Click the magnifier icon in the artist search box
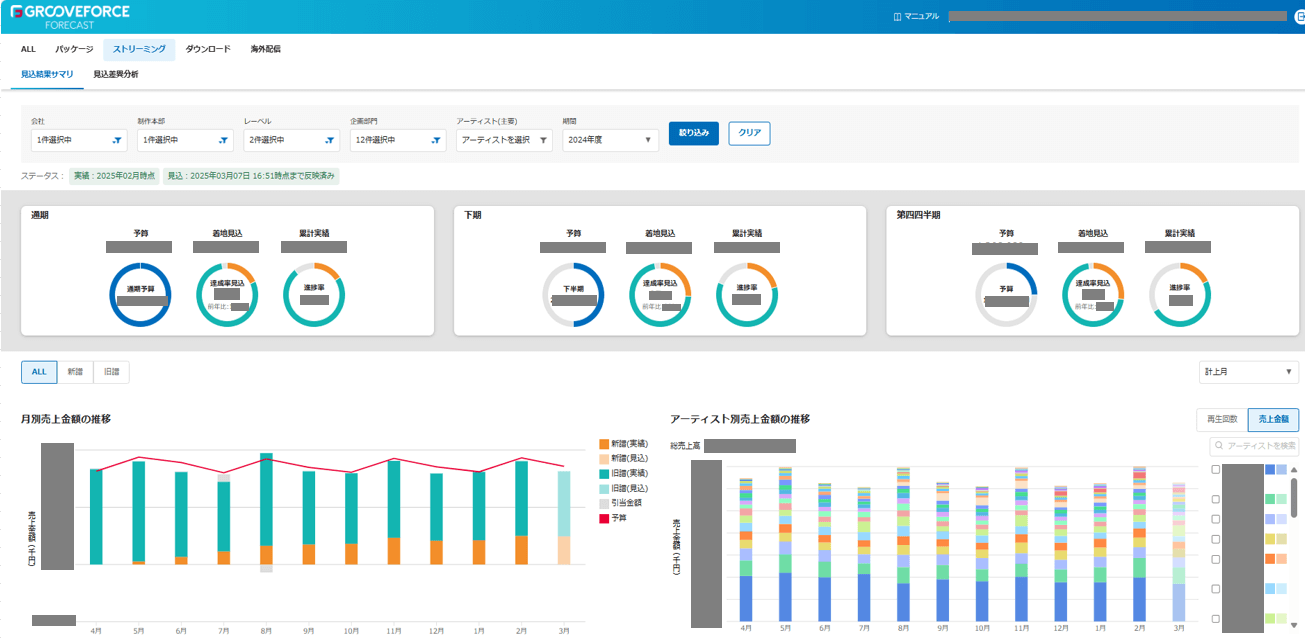 (x=1219, y=446)
